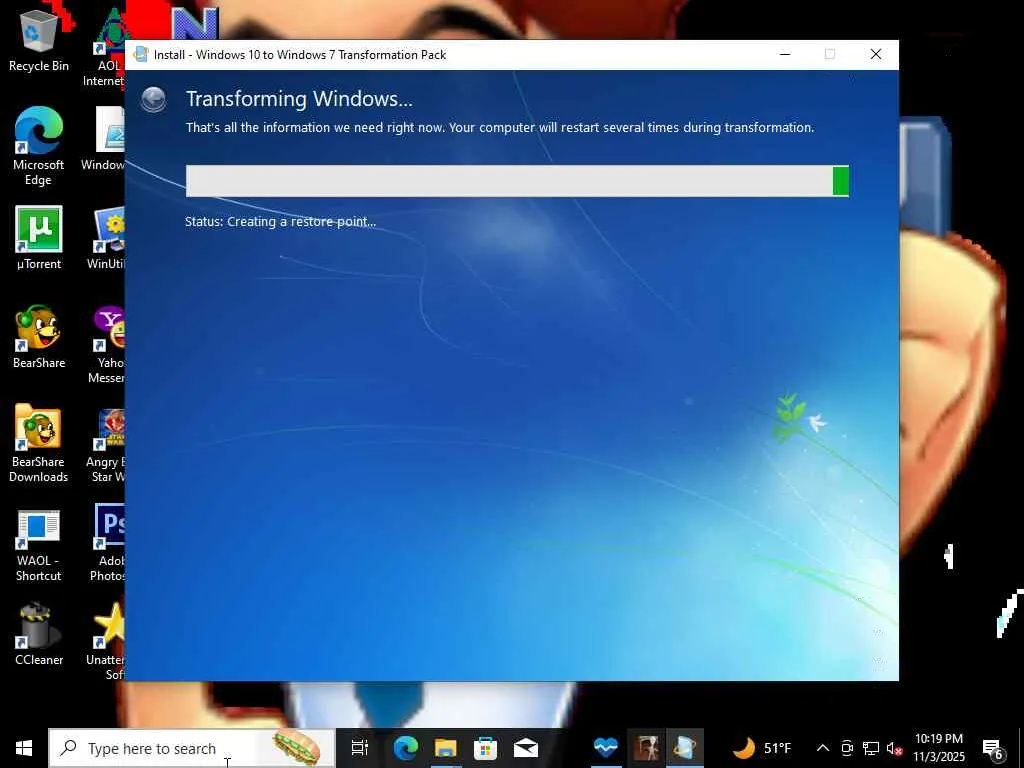The height and width of the screenshot is (768, 1024).
Task: Open the Microsoft Edge desktop shortcut
Action: pyautogui.click(x=39, y=145)
